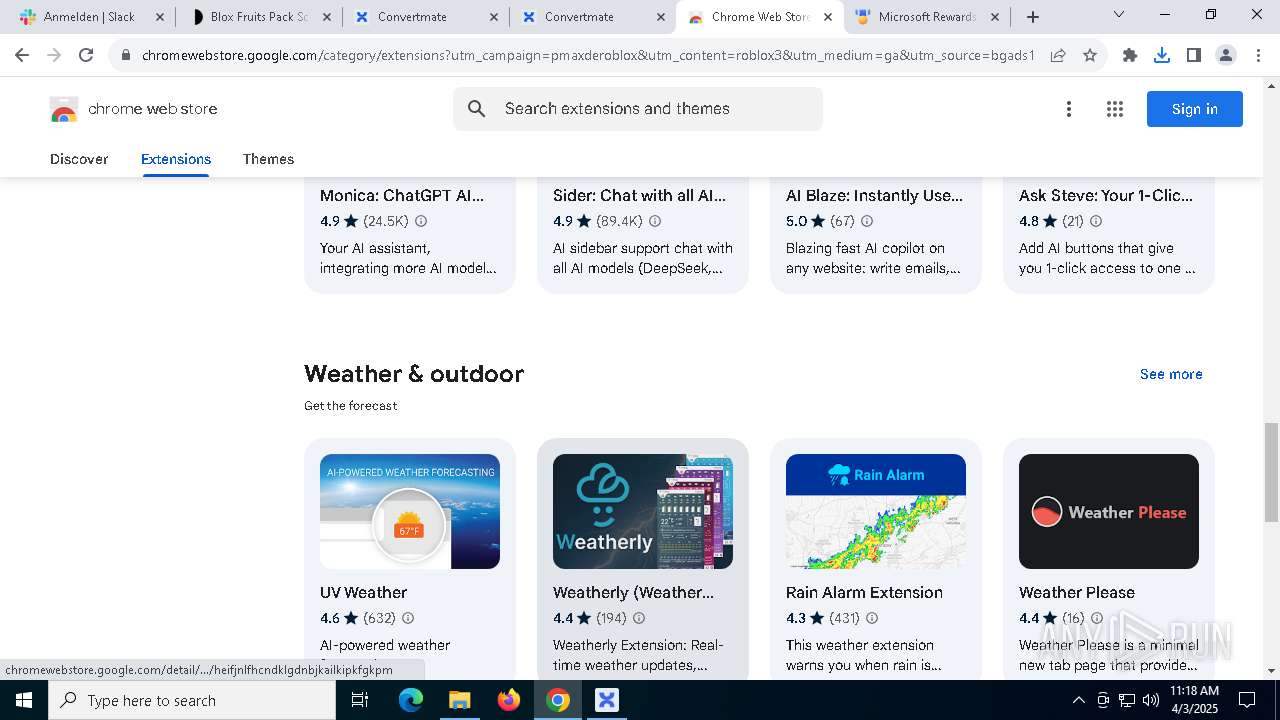This screenshot has height=720, width=1280.
Task: Close the Blox Fruits Pack tab
Action: coord(326,17)
